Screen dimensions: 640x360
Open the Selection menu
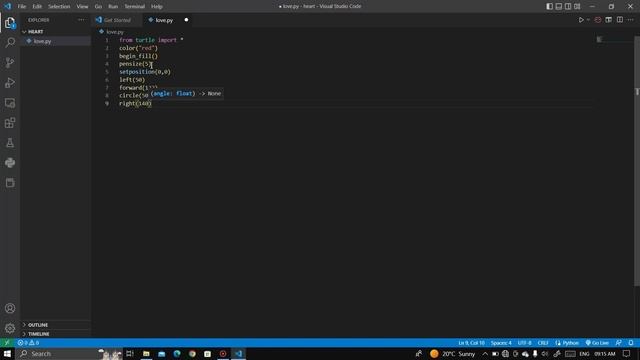click(x=59, y=7)
